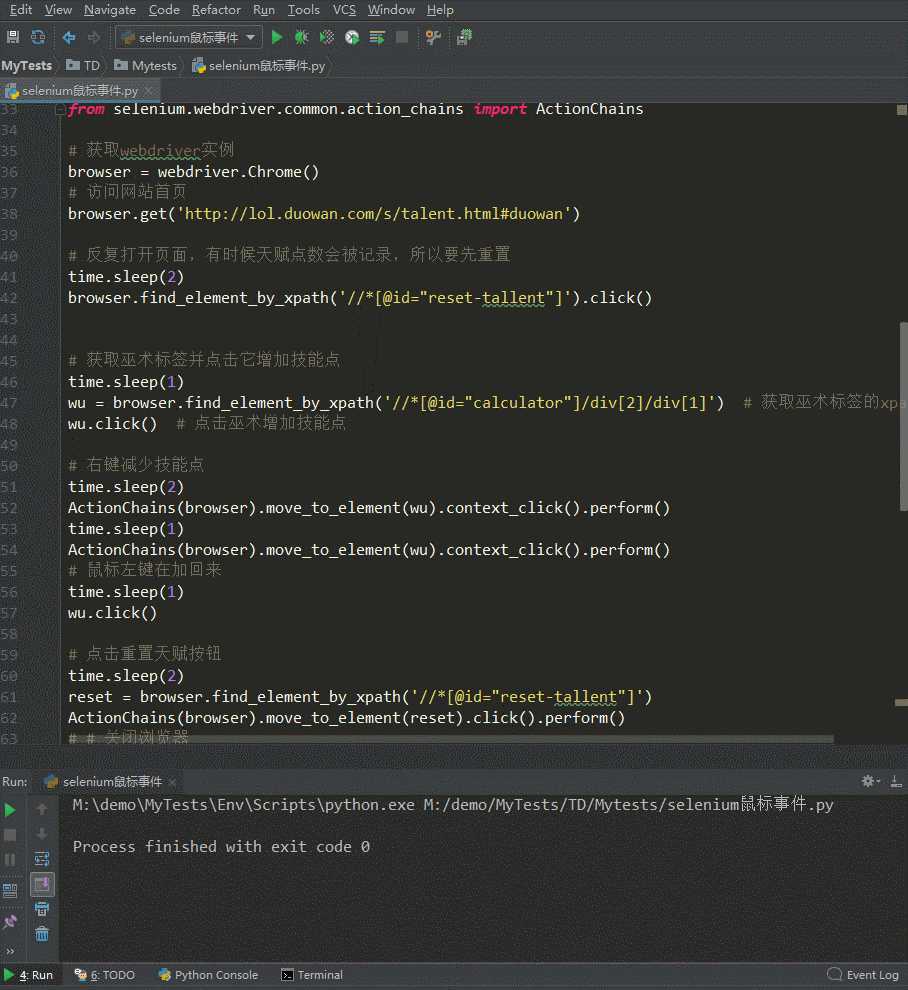Open the Code menu

pos(164,9)
